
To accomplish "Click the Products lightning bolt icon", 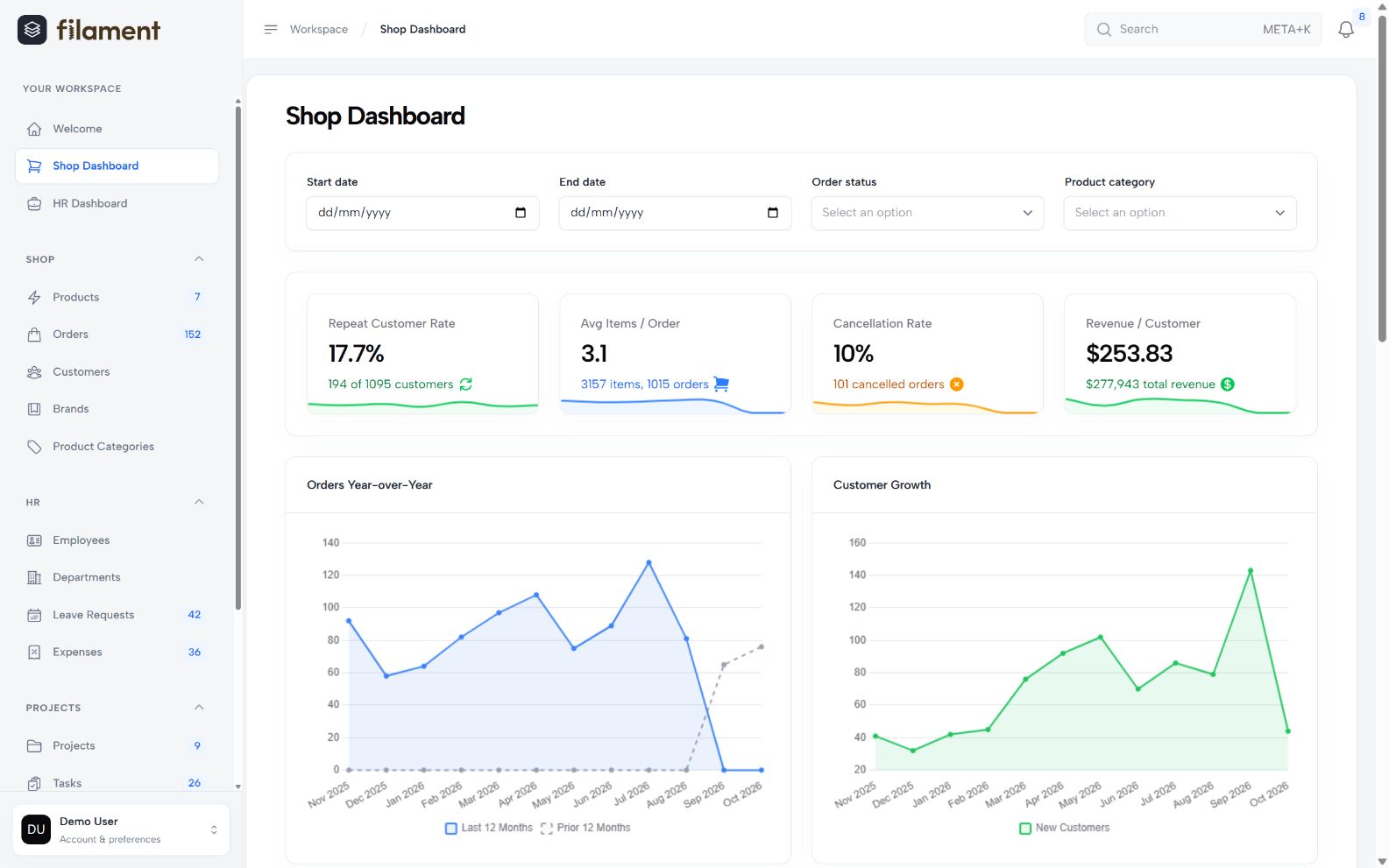I will pos(34,297).
